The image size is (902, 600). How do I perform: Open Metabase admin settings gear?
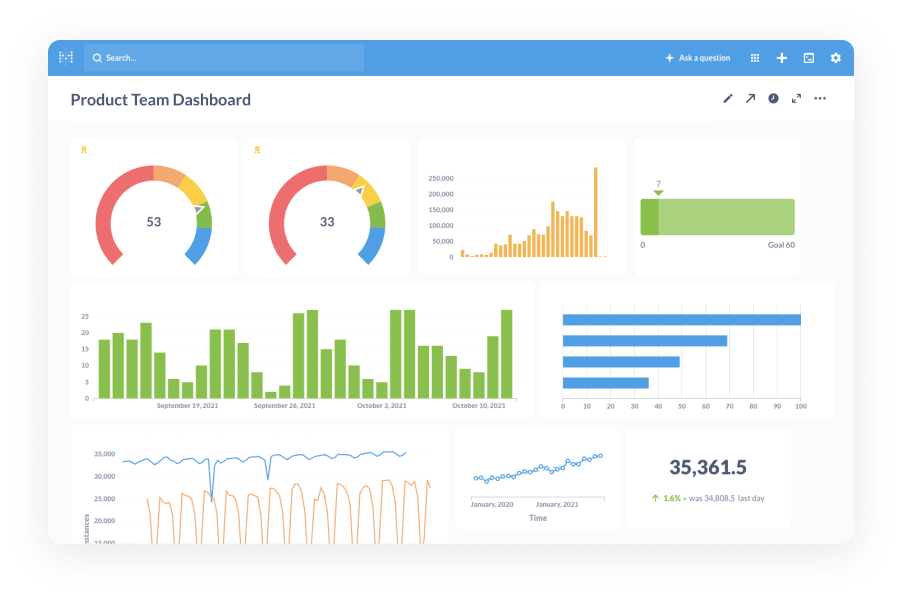tap(836, 57)
